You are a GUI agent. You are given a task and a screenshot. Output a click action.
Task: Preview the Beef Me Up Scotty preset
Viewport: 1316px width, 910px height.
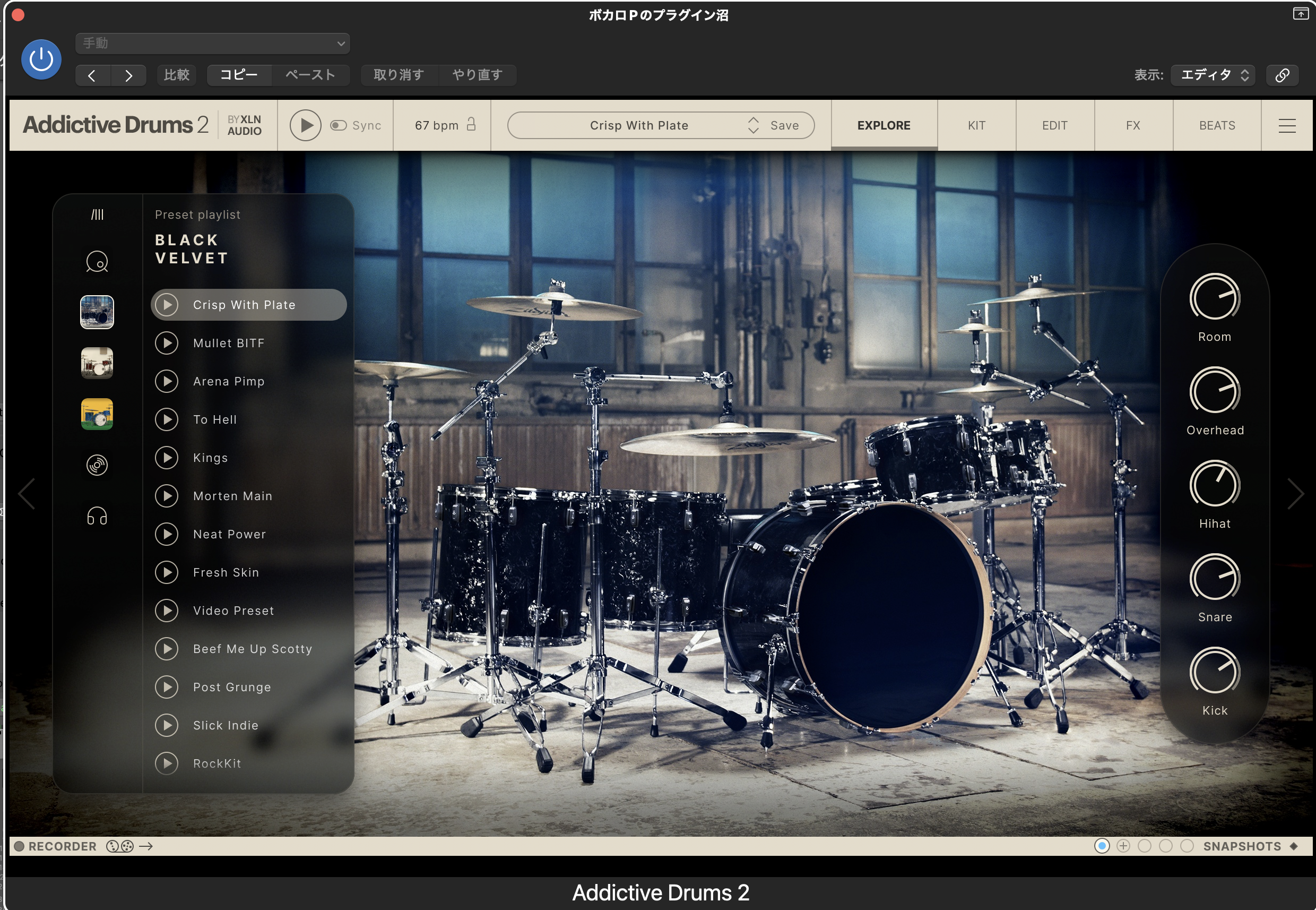click(x=167, y=648)
